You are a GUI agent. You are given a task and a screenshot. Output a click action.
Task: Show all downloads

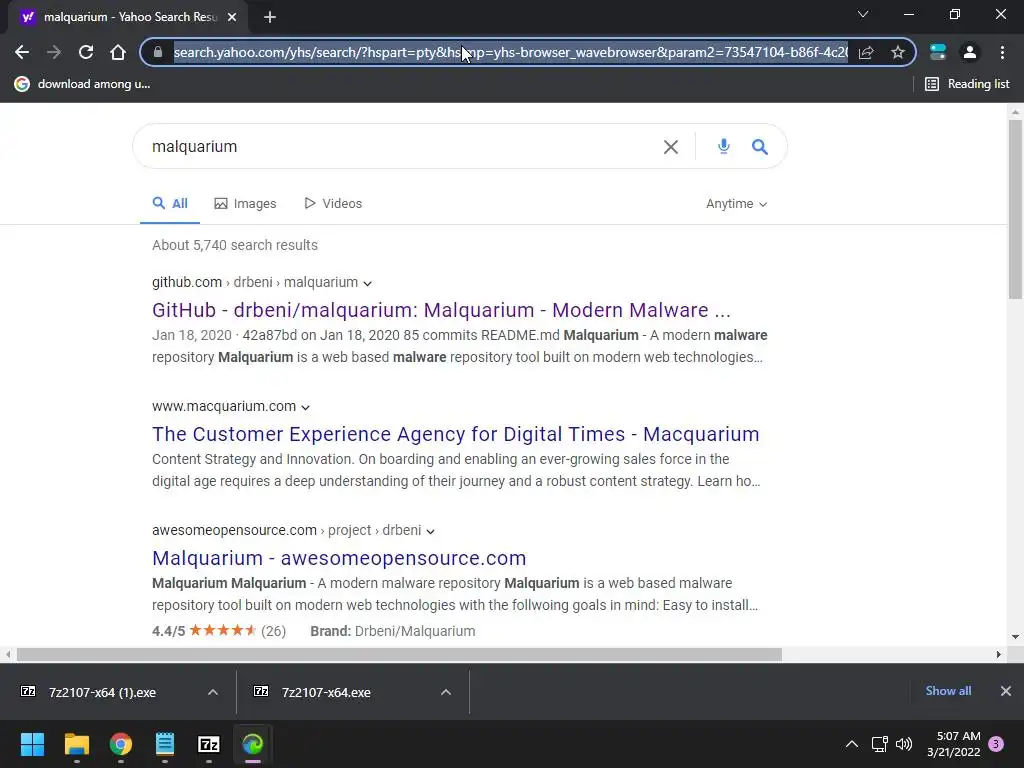(x=948, y=691)
